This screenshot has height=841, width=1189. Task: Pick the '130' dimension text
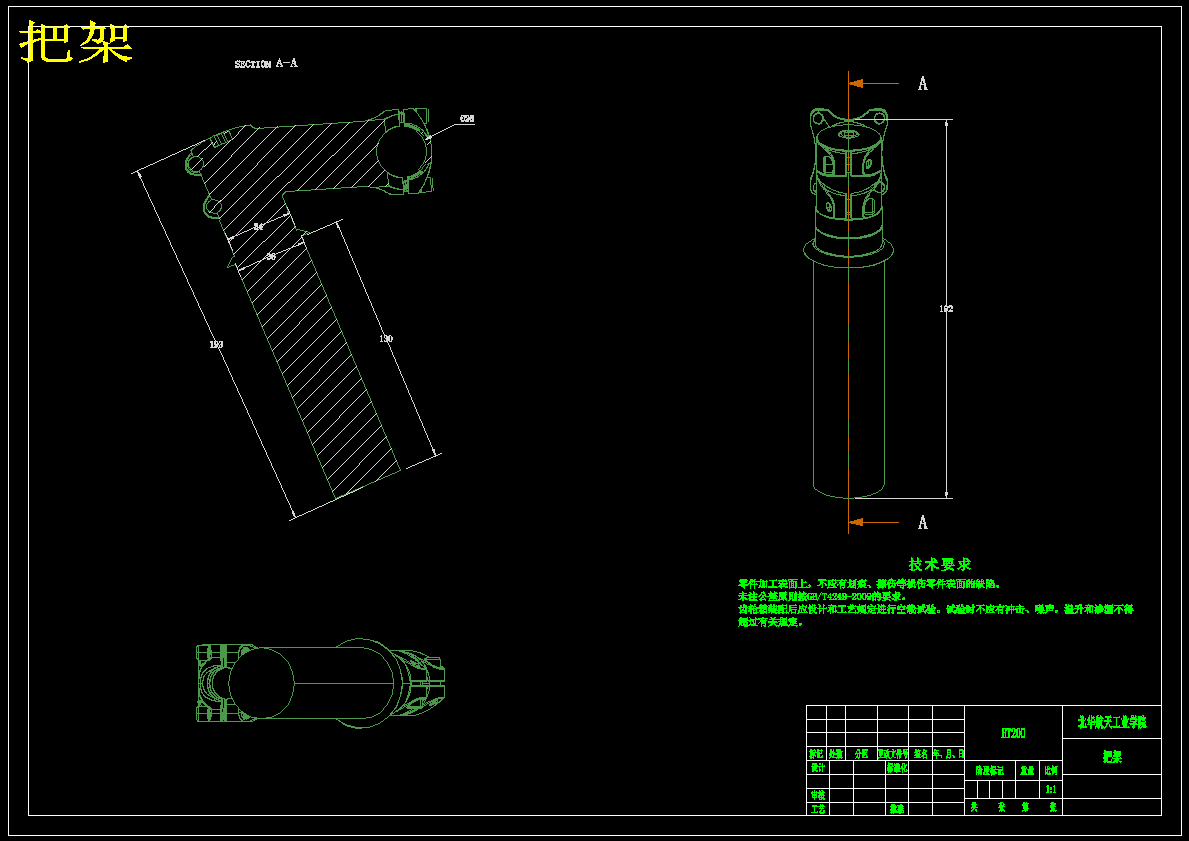tap(386, 339)
